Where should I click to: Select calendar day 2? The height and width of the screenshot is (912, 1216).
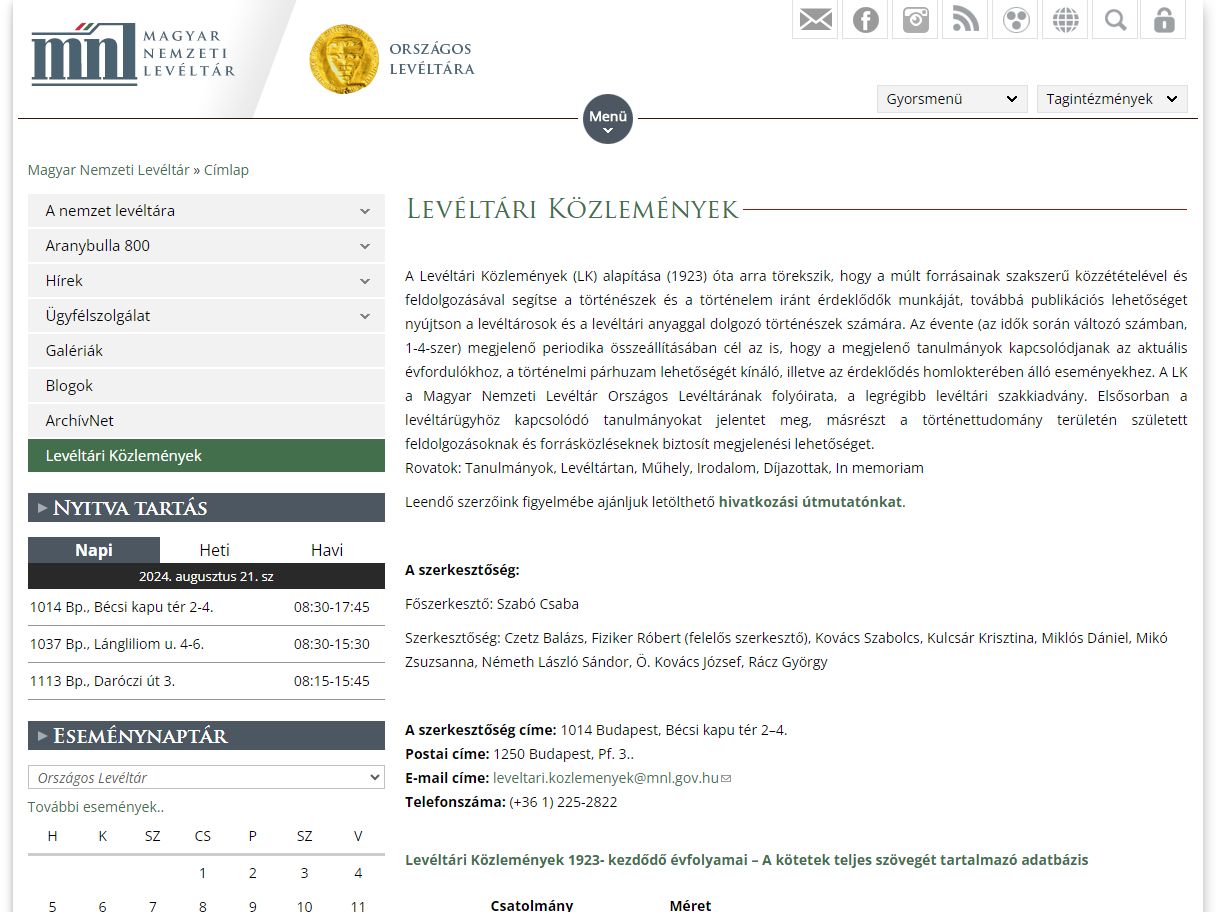click(x=253, y=873)
